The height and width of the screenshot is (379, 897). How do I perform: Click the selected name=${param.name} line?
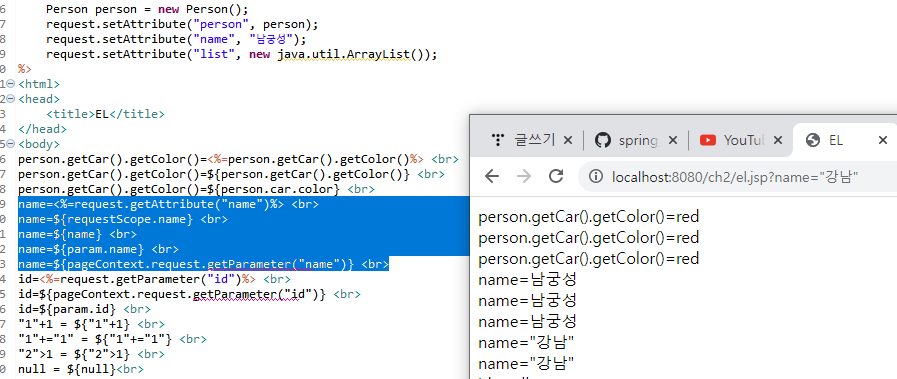click(98, 249)
